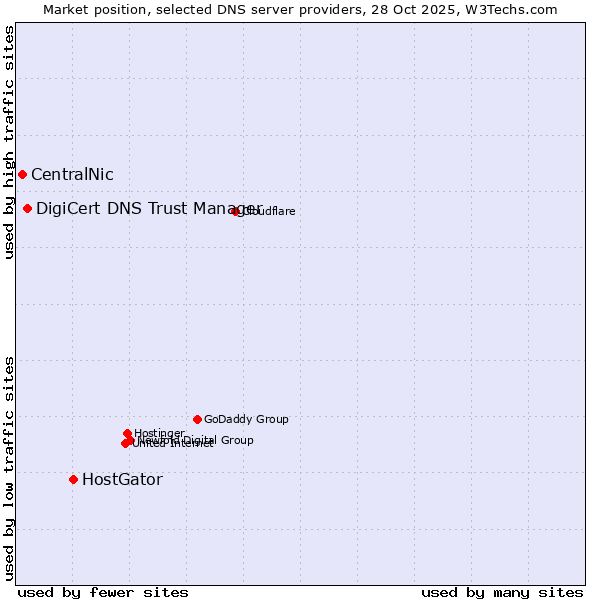
Task: Click the Cloudflare red diamond marker
Action: pos(236,211)
